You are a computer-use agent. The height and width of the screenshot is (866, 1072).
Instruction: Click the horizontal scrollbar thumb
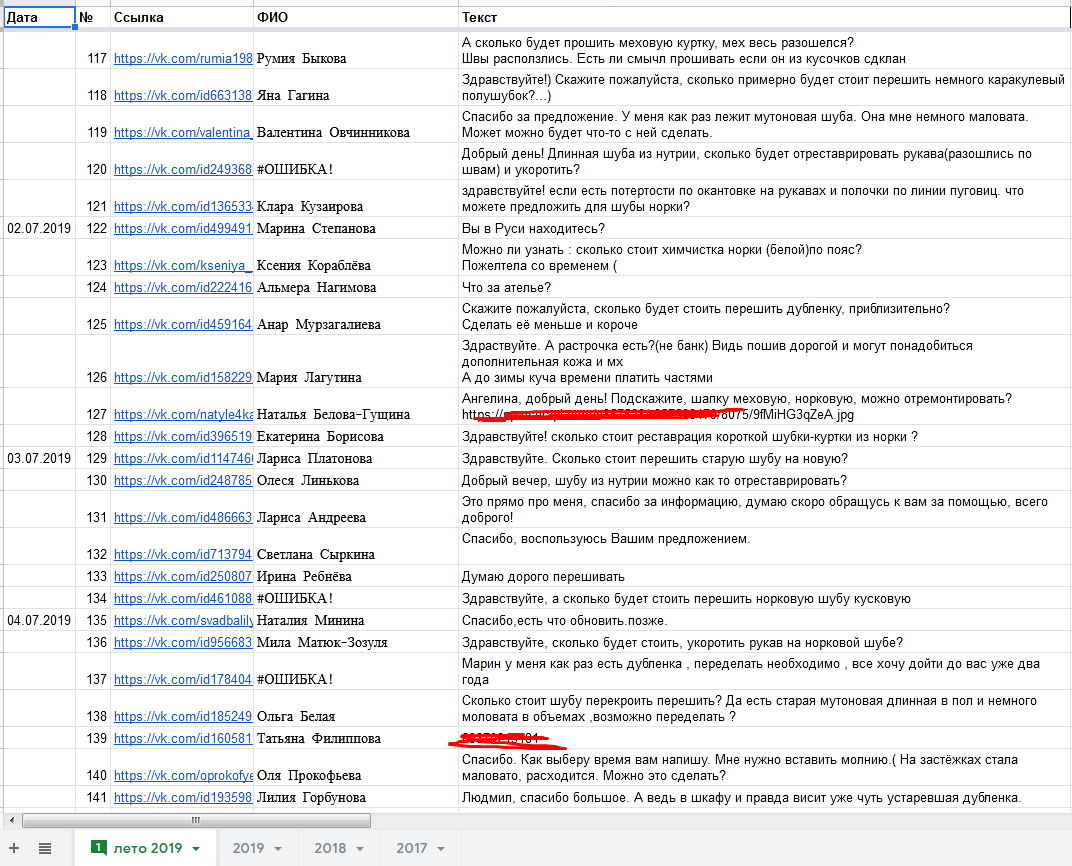coord(196,820)
